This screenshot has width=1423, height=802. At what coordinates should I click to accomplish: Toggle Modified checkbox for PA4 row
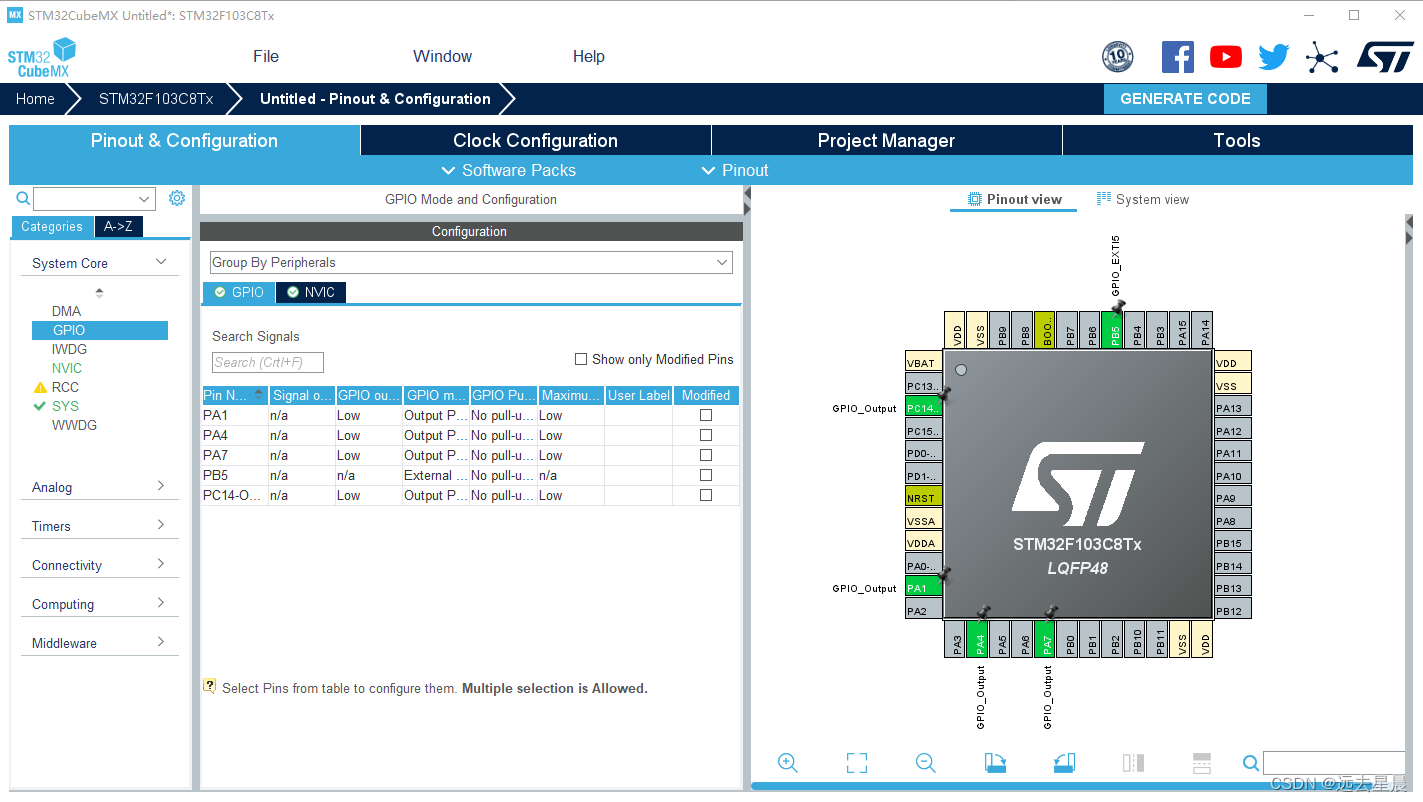tap(706, 435)
